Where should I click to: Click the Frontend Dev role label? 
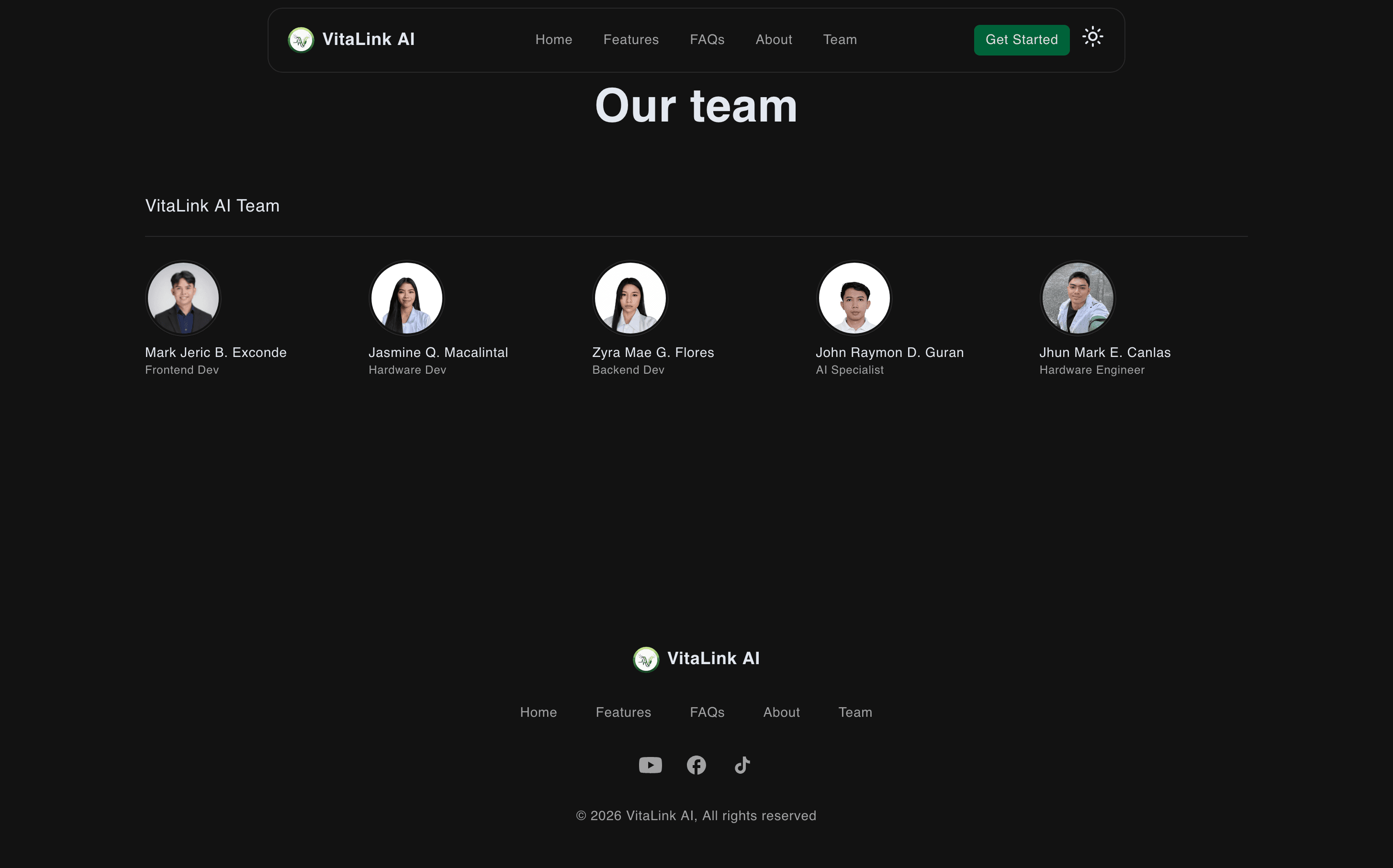click(x=182, y=370)
